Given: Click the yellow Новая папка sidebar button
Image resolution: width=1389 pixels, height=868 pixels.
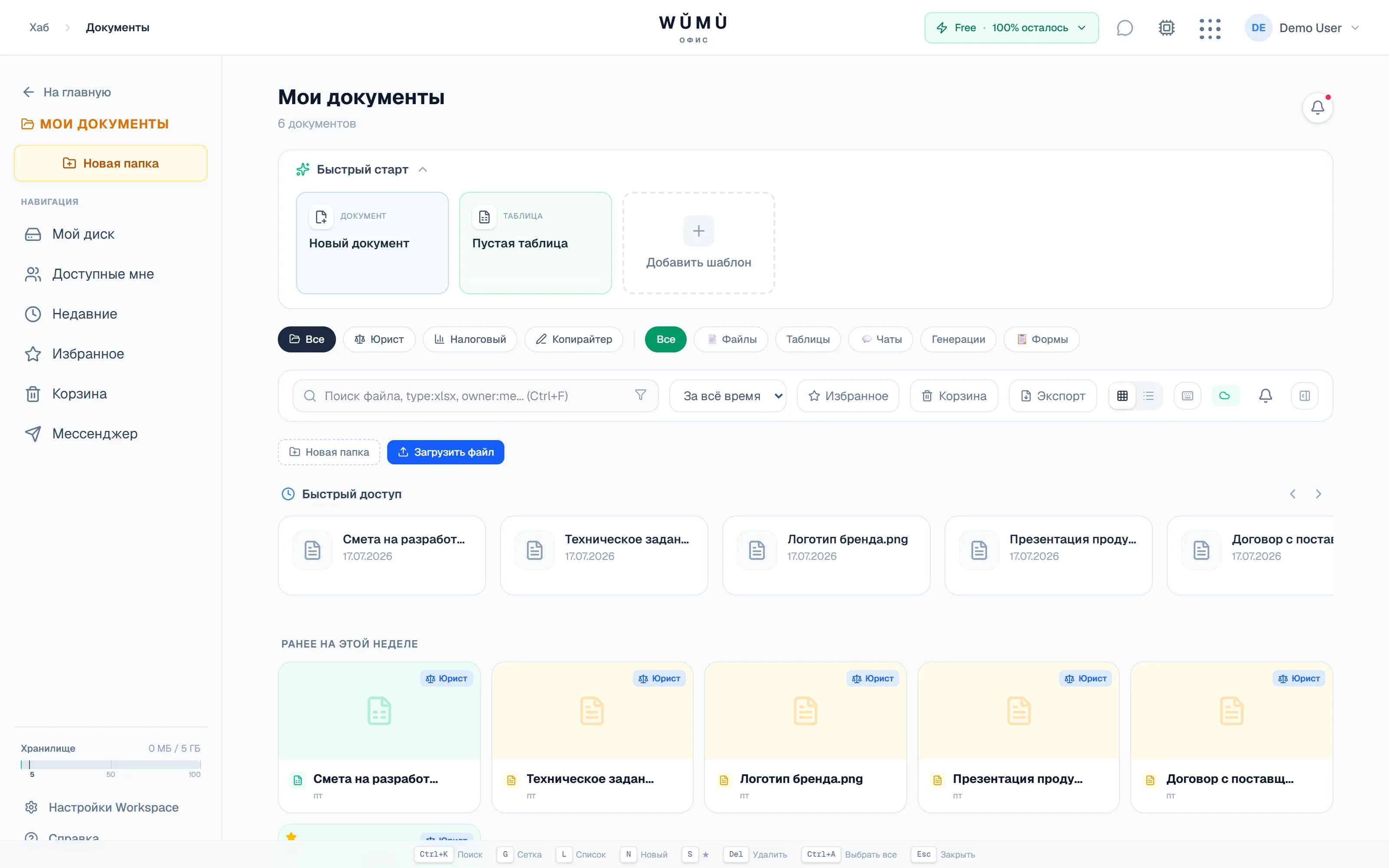Looking at the screenshot, I should tap(110, 163).
